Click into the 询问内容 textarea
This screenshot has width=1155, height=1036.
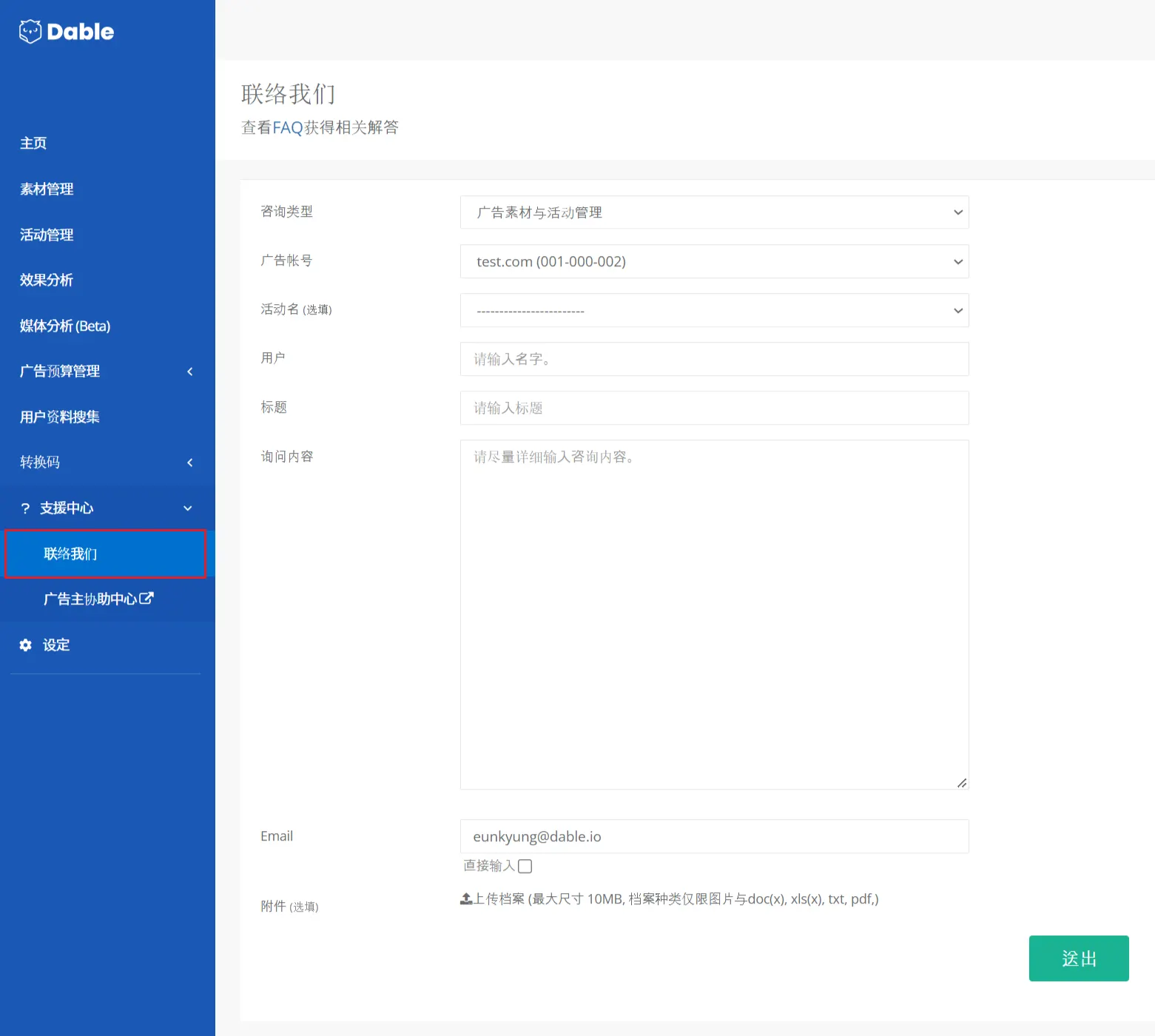pos(715,615)
